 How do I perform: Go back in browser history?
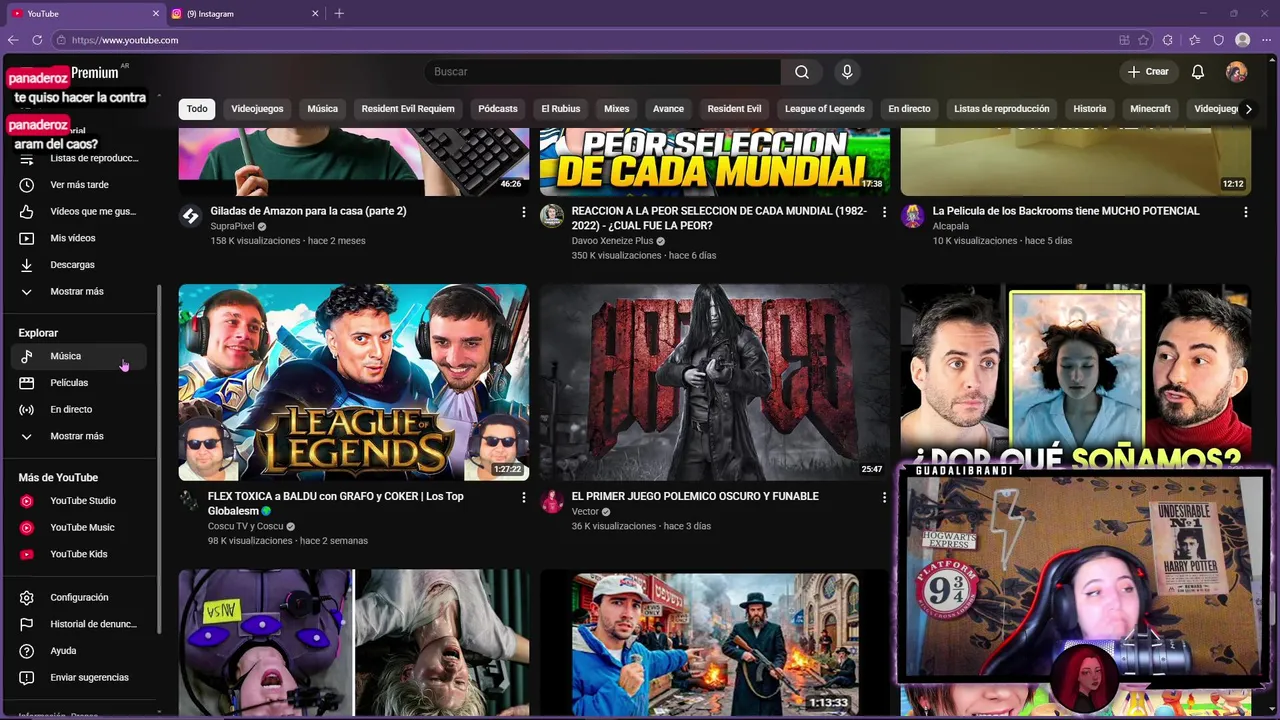click(12, 40)
